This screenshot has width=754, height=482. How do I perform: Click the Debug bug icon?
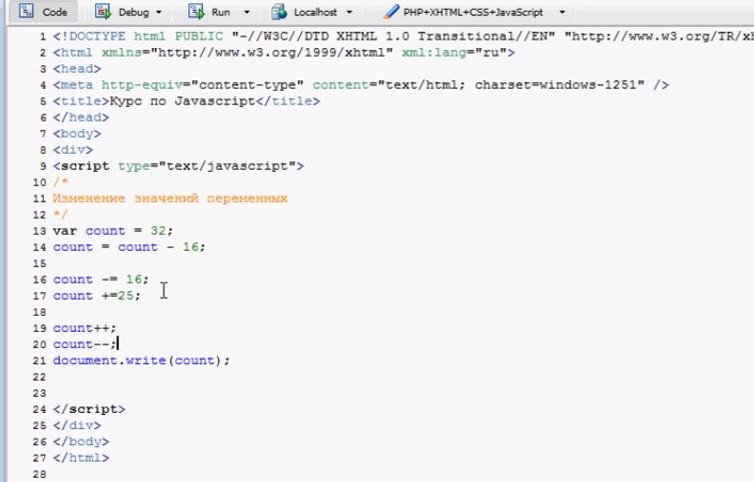[102, 11]
